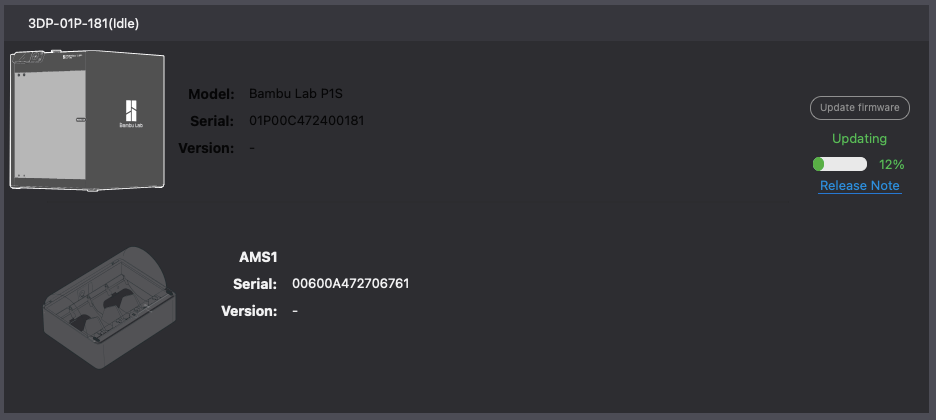Click the AMS1 Version label
936x420 pixels.
(249, 311)
